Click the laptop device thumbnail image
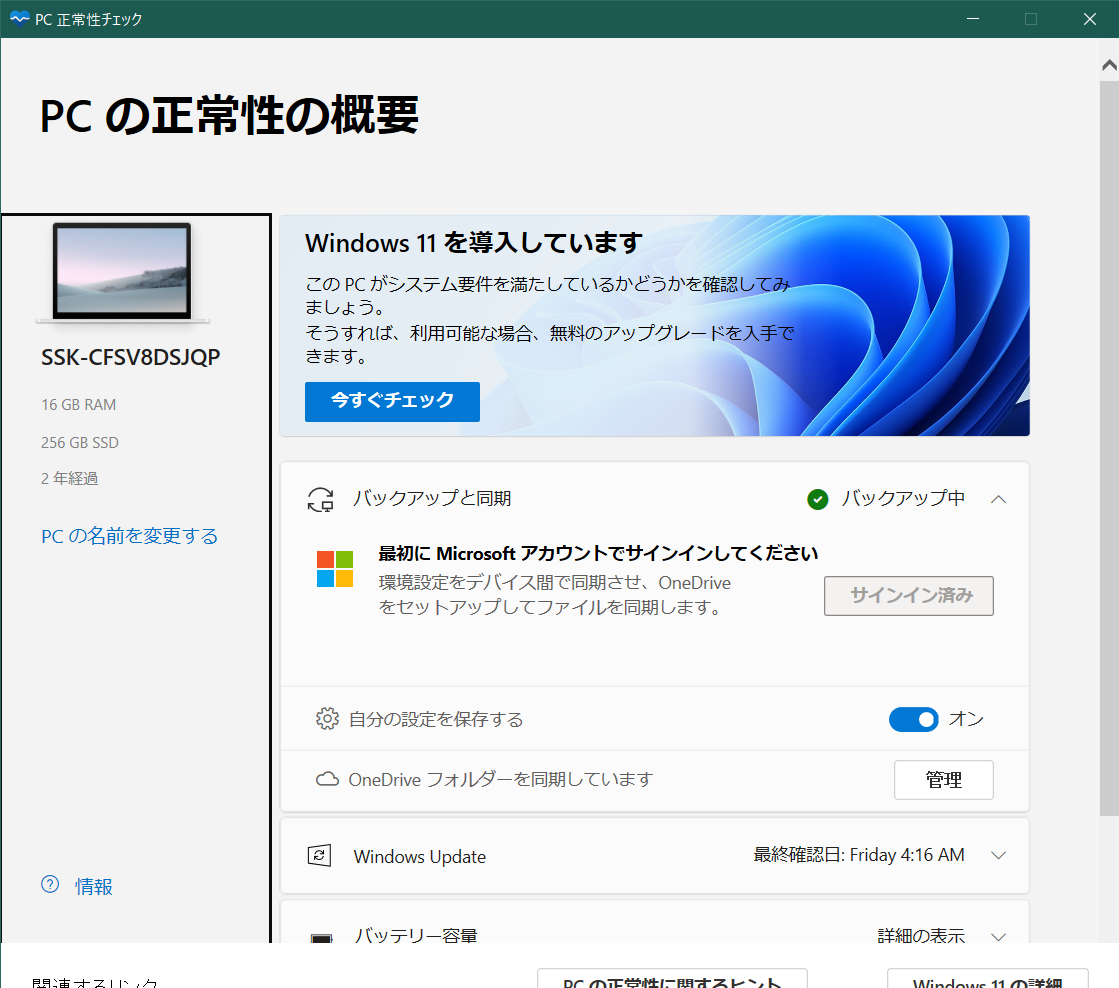This screenshot has width=1119, height=988. pos(123,273)
